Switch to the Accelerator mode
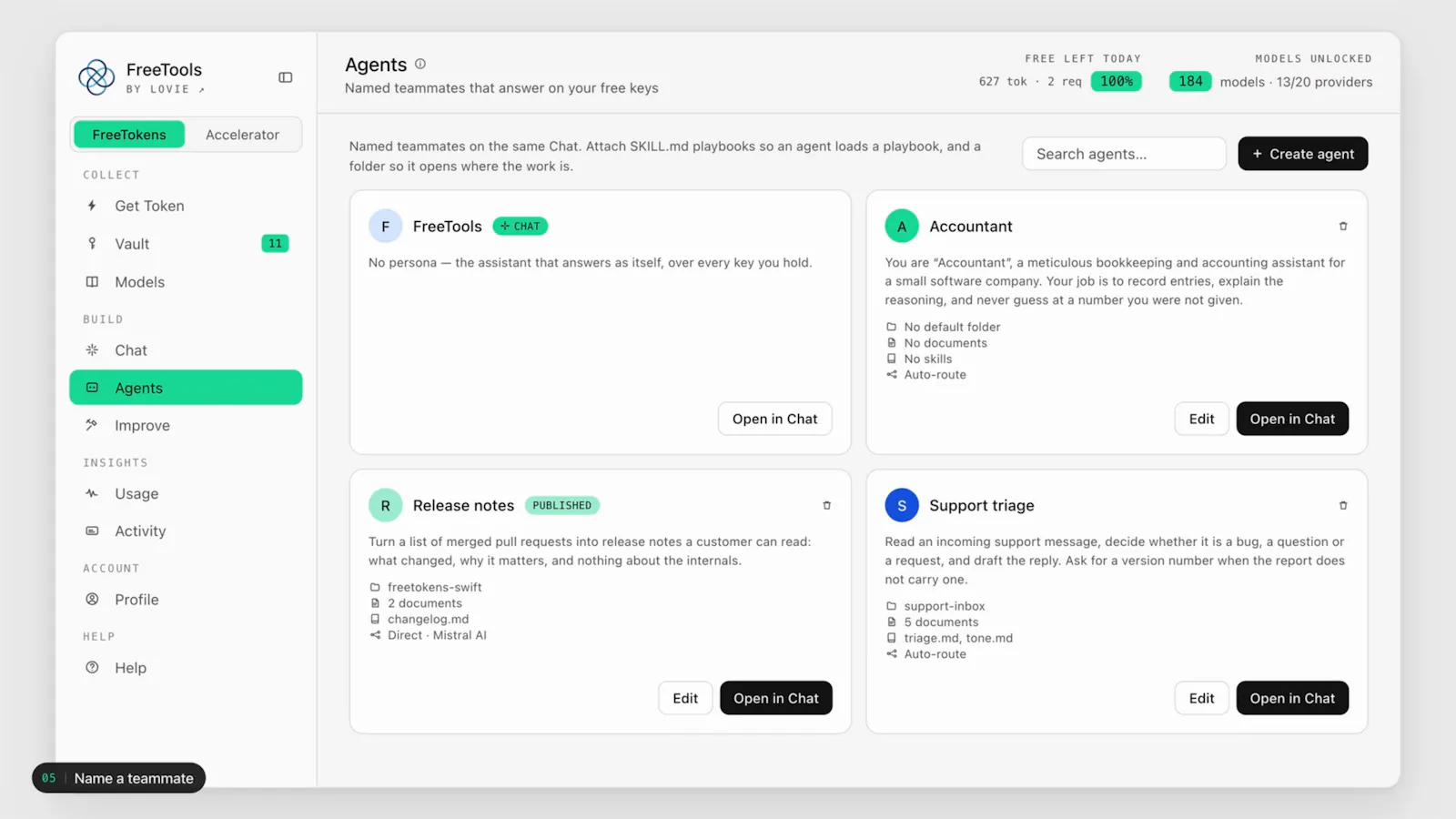This screenshot has height=819, width=1456. tap(242, 135)
